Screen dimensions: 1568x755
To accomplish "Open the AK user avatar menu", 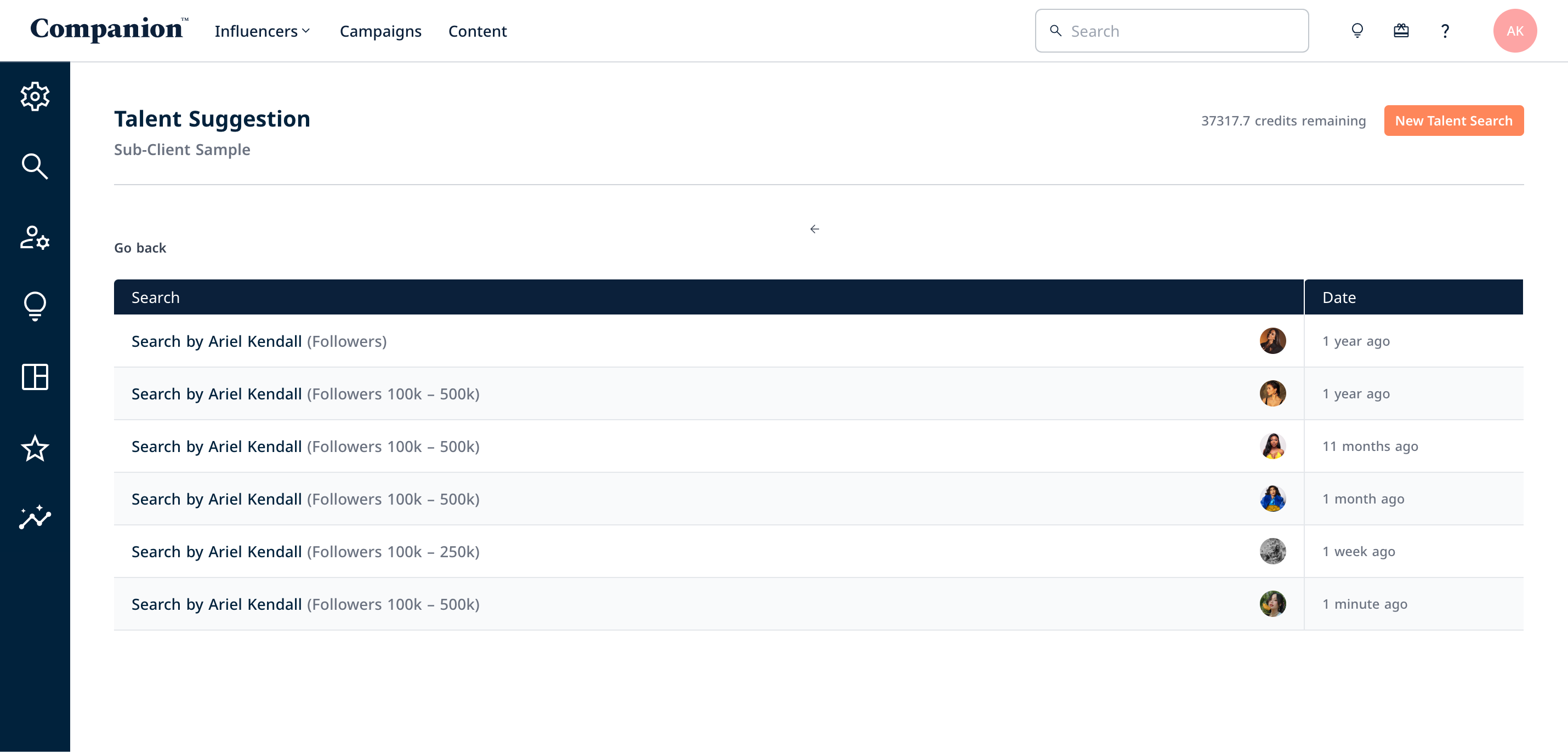I will point(1514,31).
